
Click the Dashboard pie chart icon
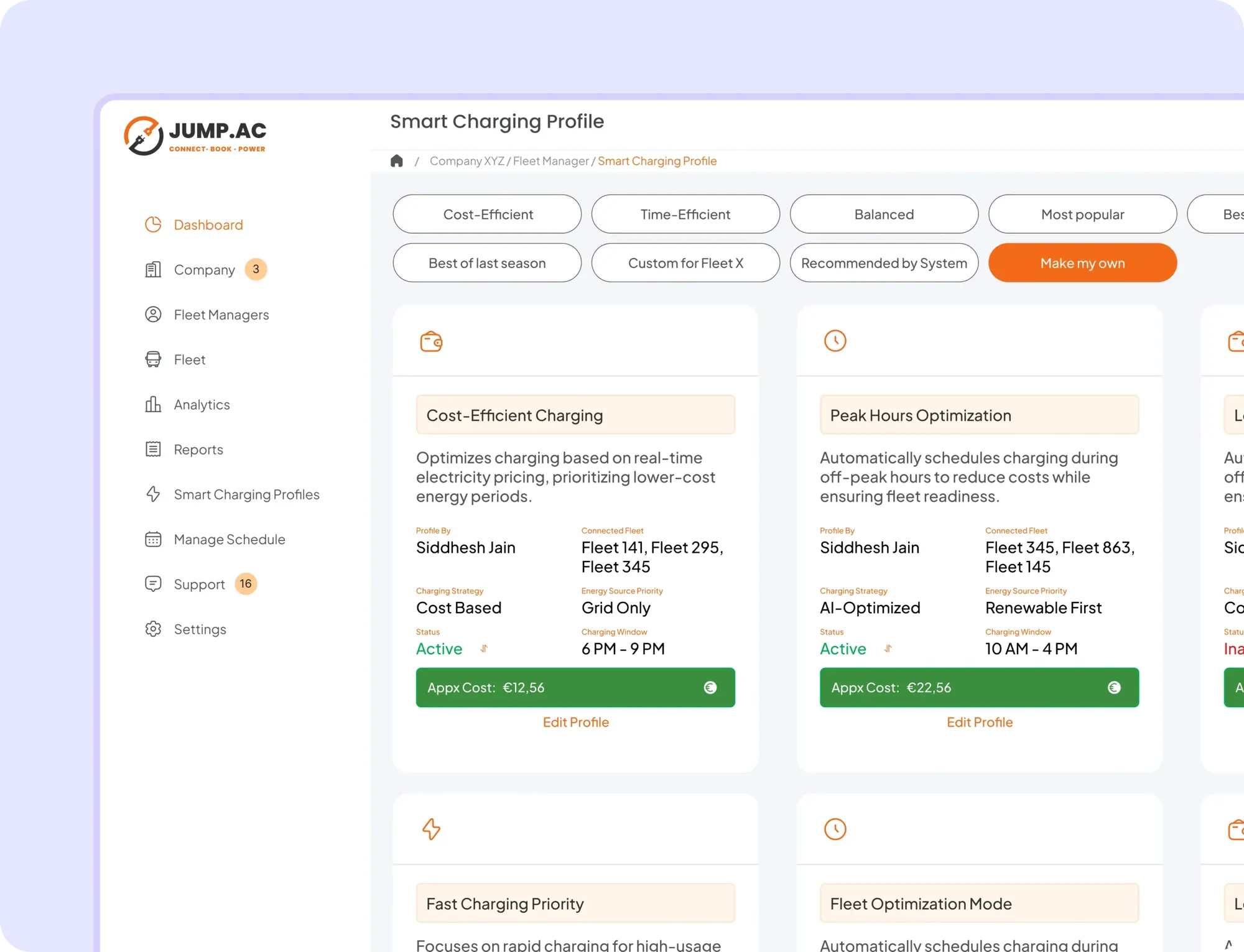pos(153,224)
